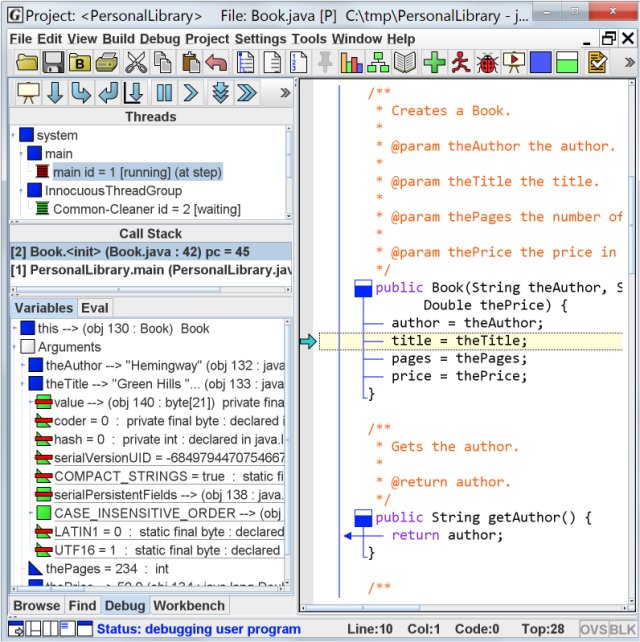
Task: Click the green split window toolbar icon
Action: tap(567, 63)
